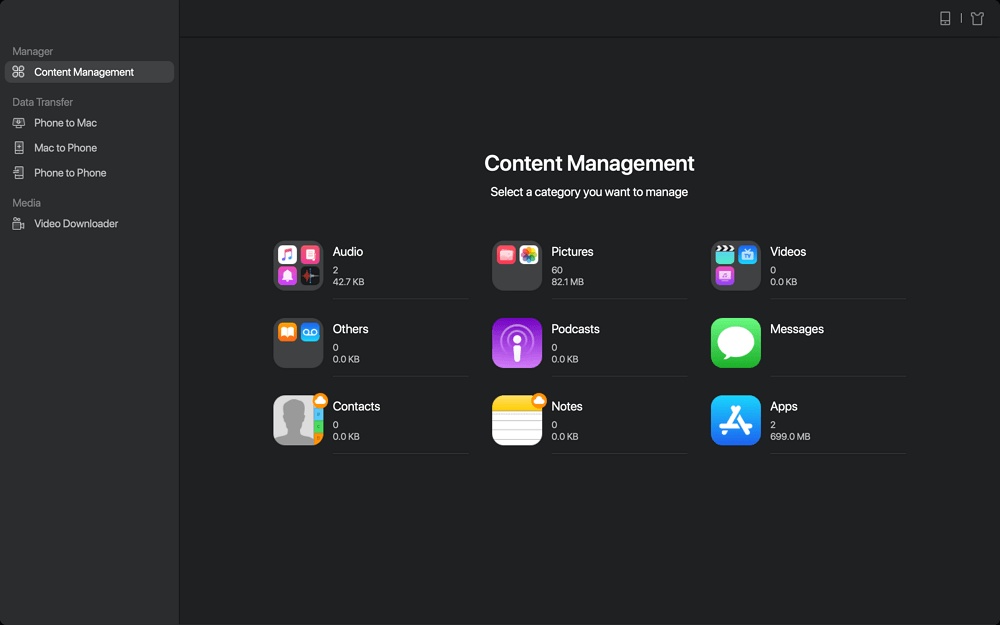Click the iCloud badge on Notes icon
The height and width of the screenshot is (625, 1000).
pyautogui.click(x=539, y=401)
